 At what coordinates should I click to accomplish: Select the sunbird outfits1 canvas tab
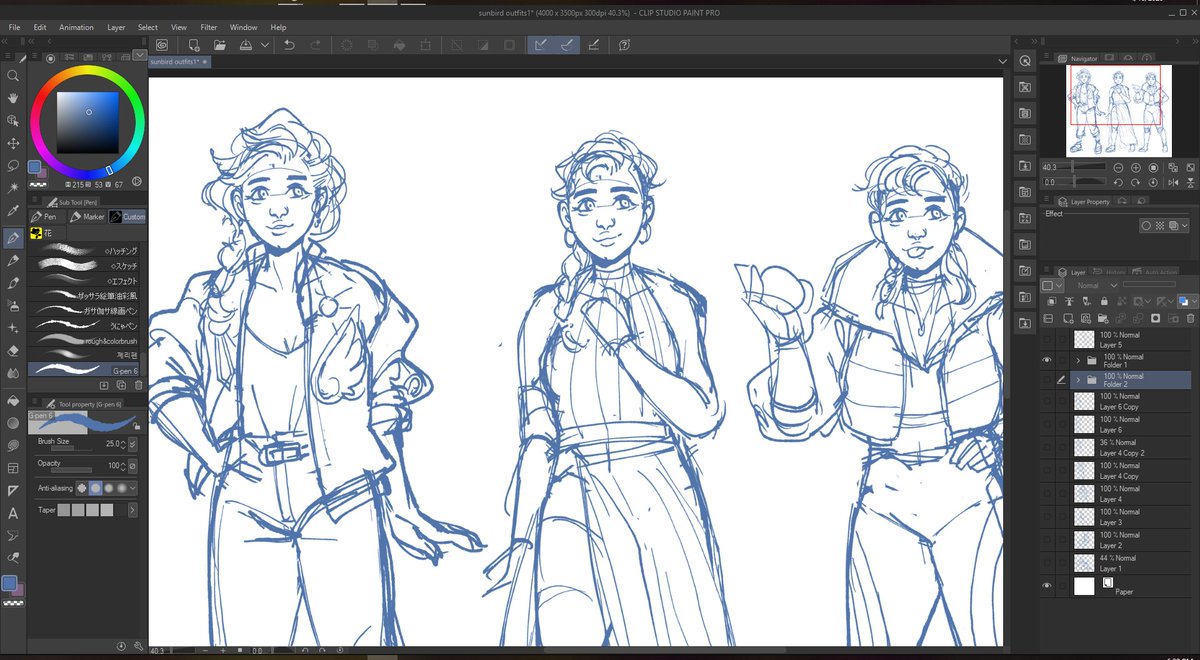(x=180, y=62)
